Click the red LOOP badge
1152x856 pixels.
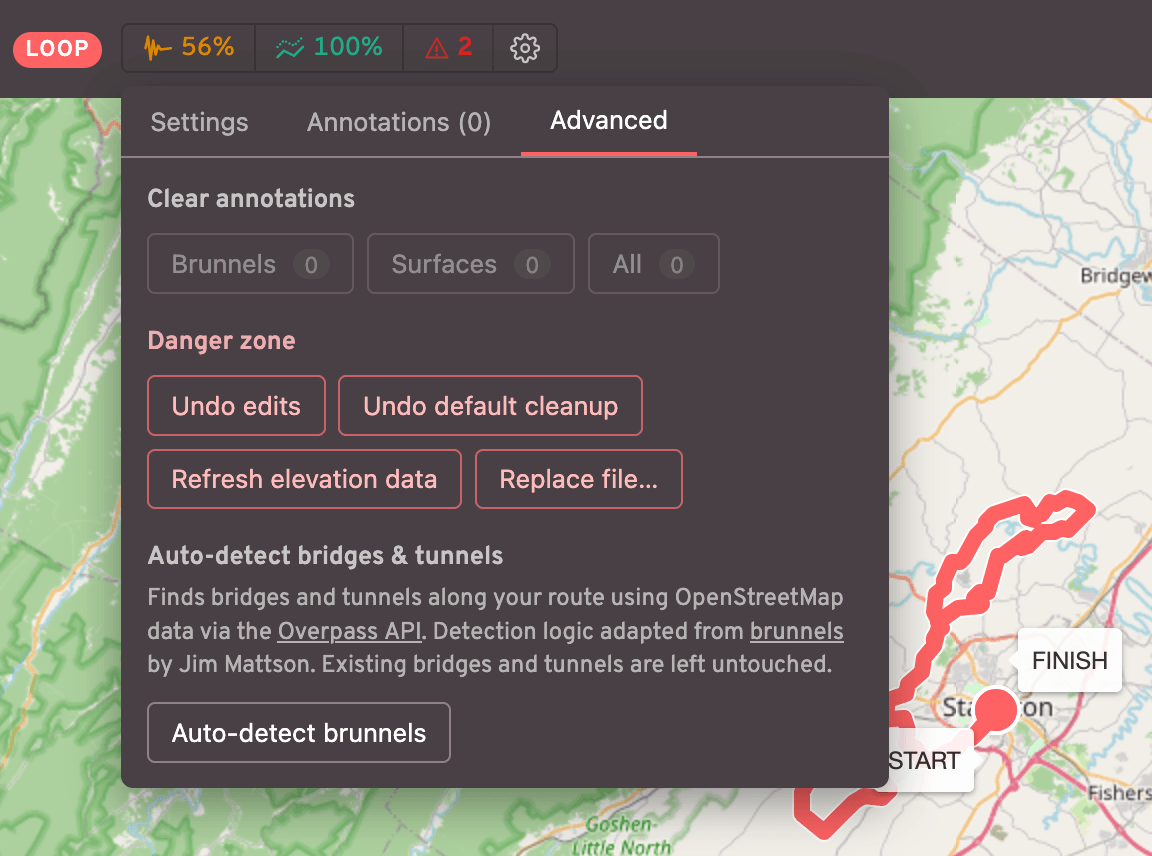click(x=57, y=49)
